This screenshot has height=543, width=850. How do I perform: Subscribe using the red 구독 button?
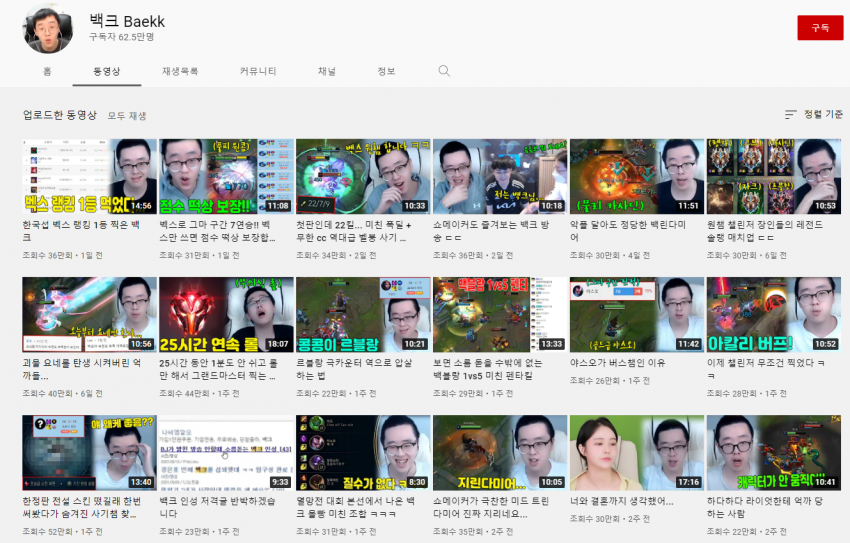point(820,28)
